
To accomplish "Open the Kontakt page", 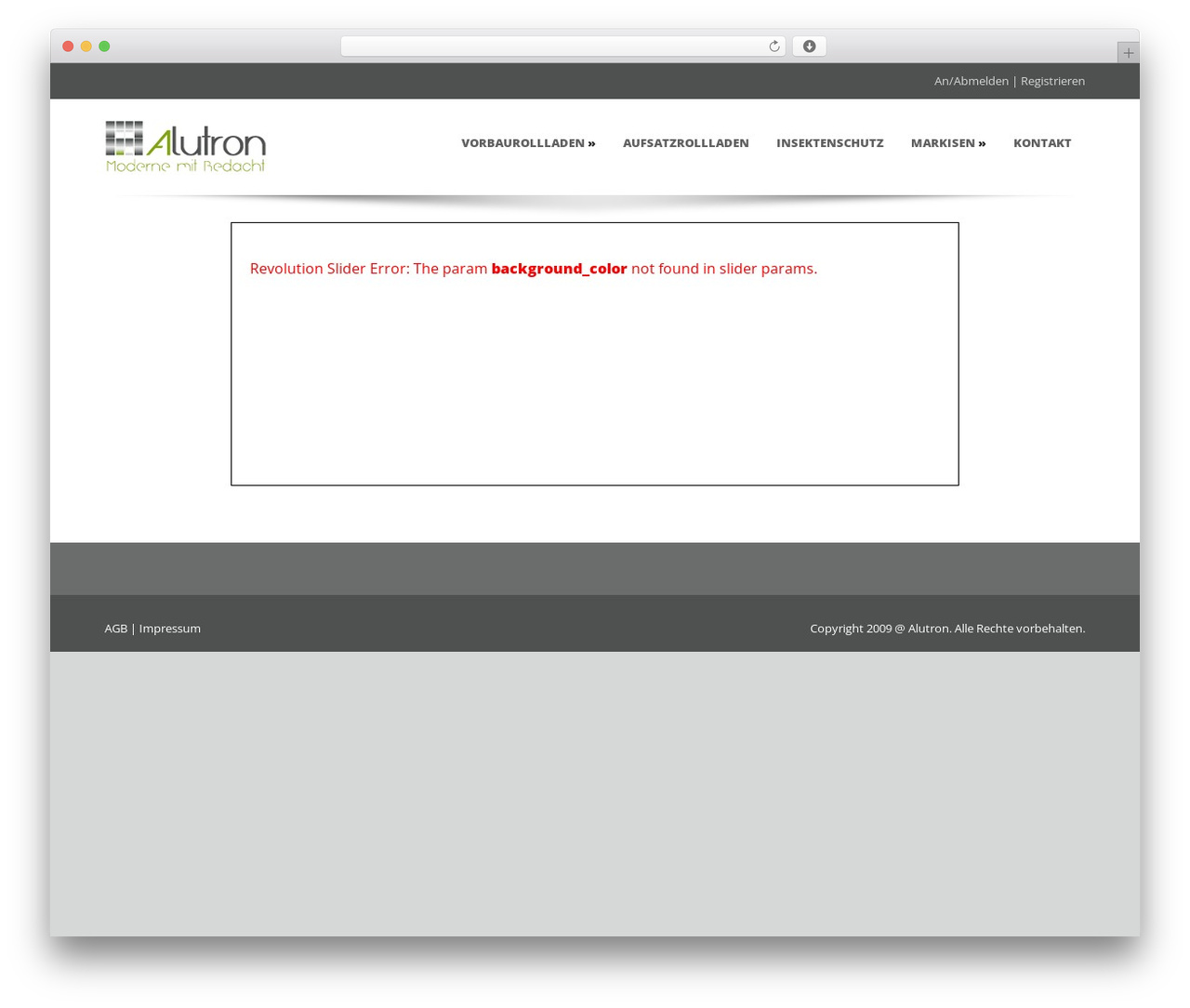I will point(1042,143).
